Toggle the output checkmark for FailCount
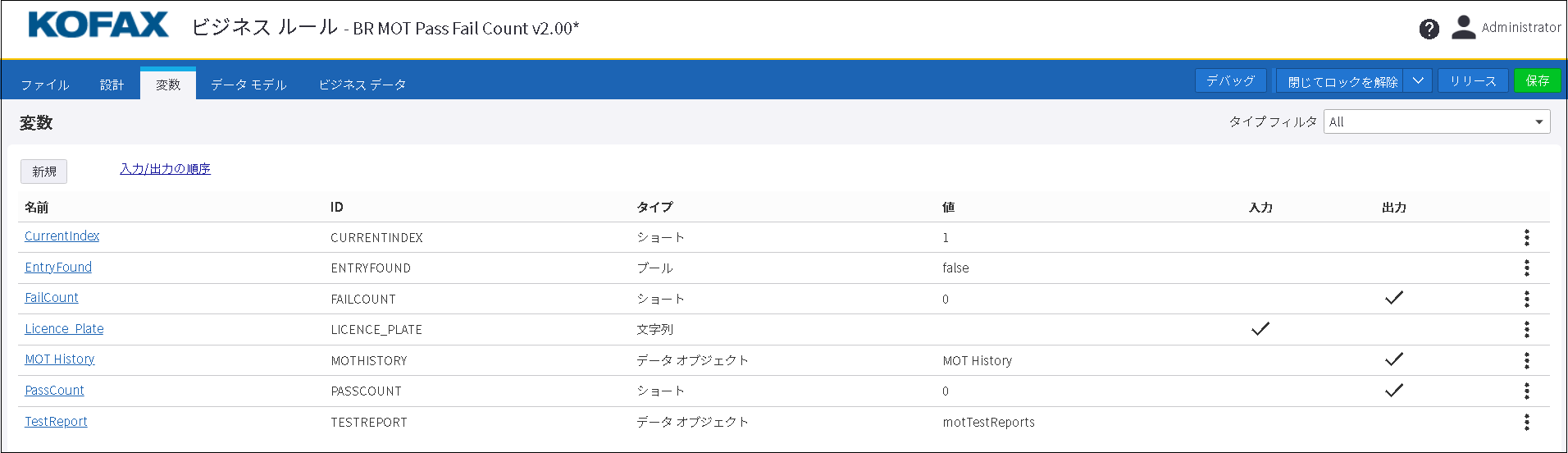 [x=1393, y=298]
